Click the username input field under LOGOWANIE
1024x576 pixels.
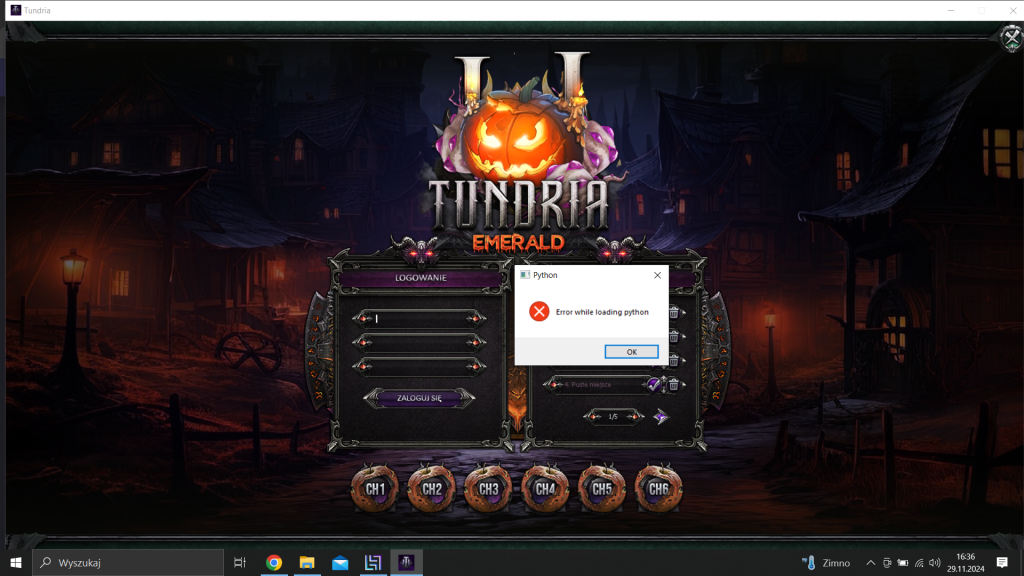click(420, 317)
